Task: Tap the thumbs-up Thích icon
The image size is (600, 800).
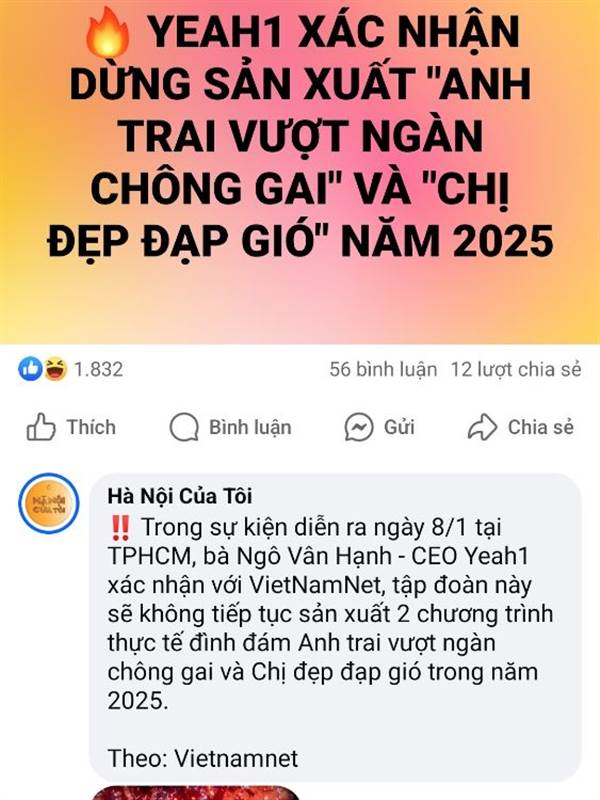Action: pos(41,427)
